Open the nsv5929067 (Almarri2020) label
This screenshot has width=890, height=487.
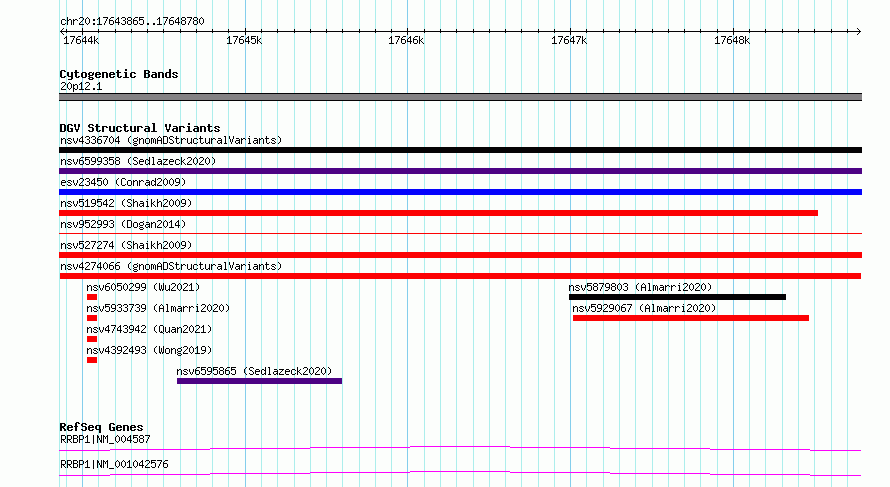(644, 308)
